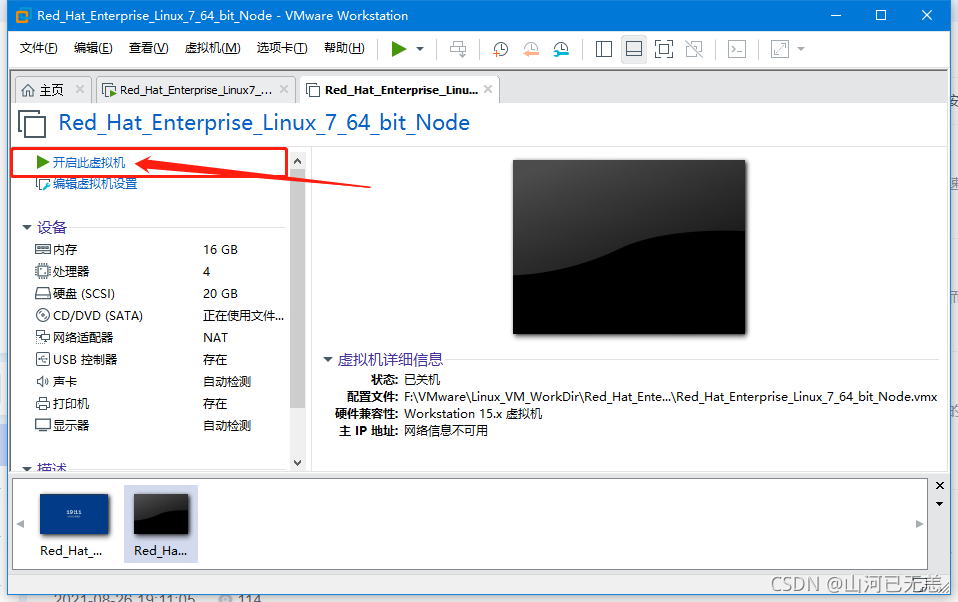Click the 16 GB memory value
The width and height of the screenshot is (958, 602).
(x=220, y=249)
